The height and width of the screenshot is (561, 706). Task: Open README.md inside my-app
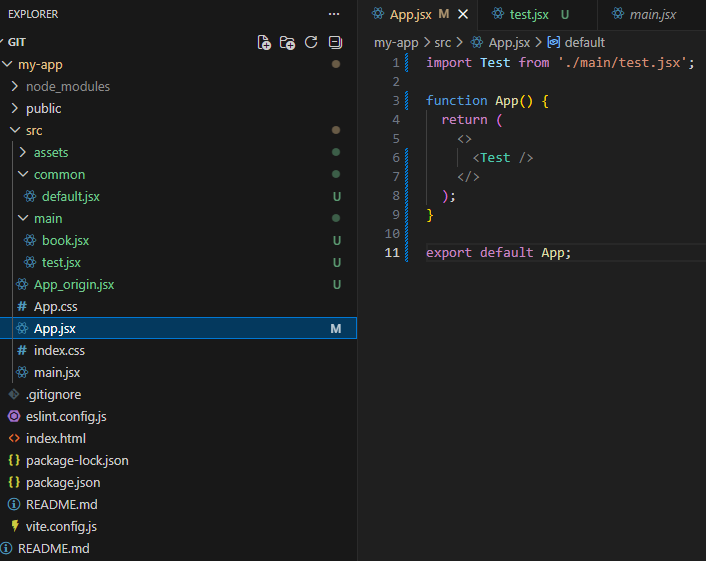pyautogui.click(x=61, y=504)
